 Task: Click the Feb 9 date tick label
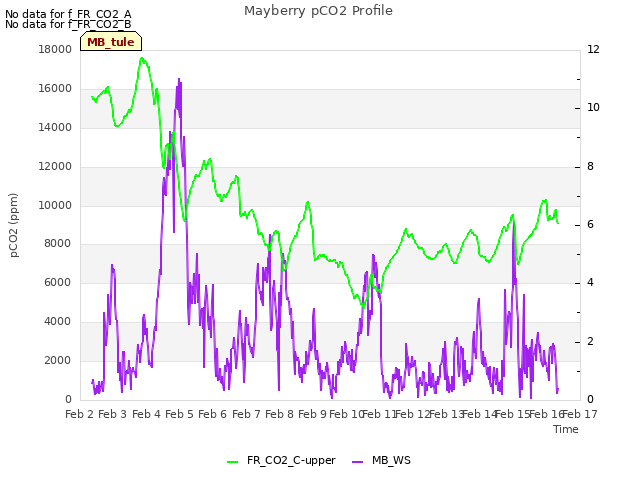pos(312,415)
